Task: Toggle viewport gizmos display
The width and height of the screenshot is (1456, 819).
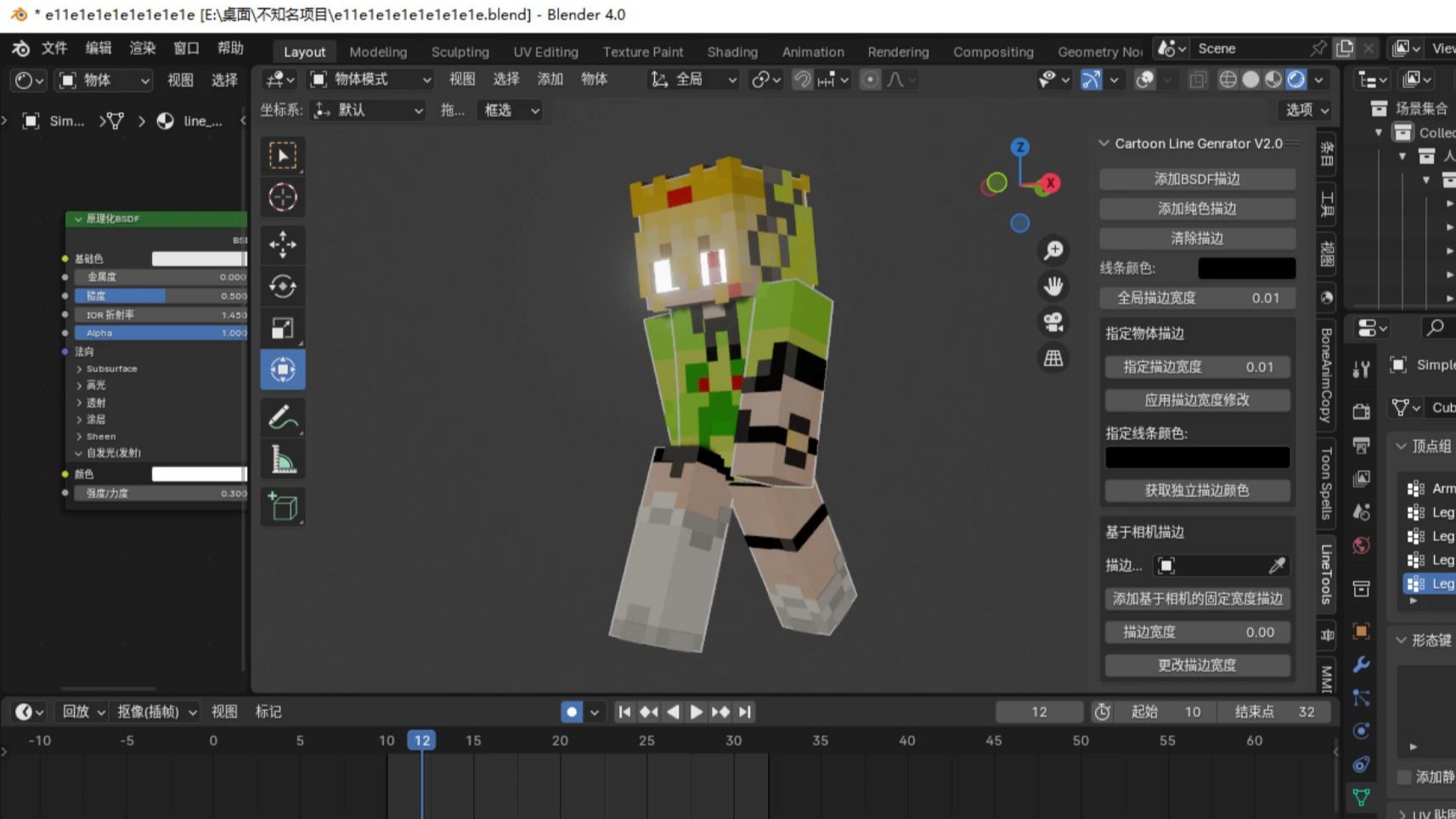Action: coord(1091,80)
